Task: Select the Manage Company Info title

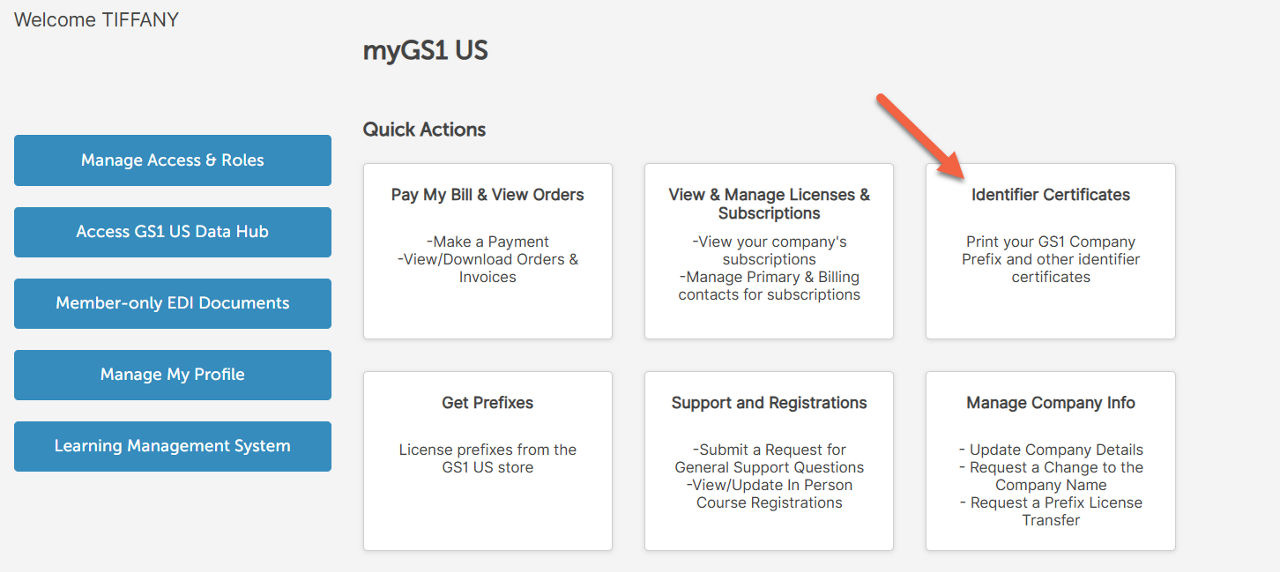Action: coord(1050,403)
